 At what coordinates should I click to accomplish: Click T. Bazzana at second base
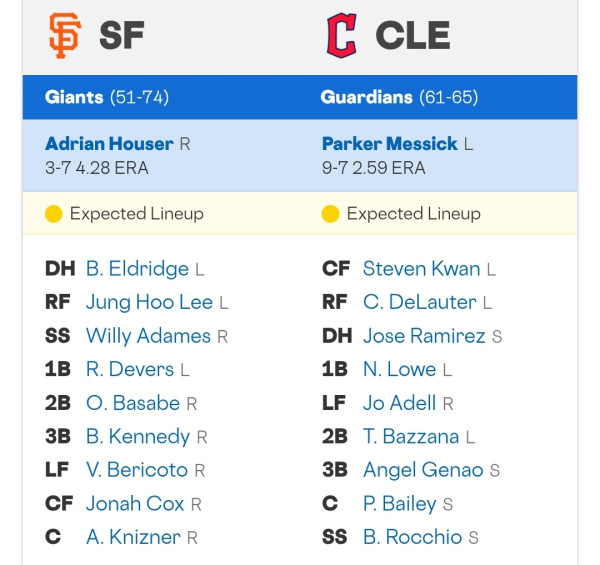tap(411, 436)
